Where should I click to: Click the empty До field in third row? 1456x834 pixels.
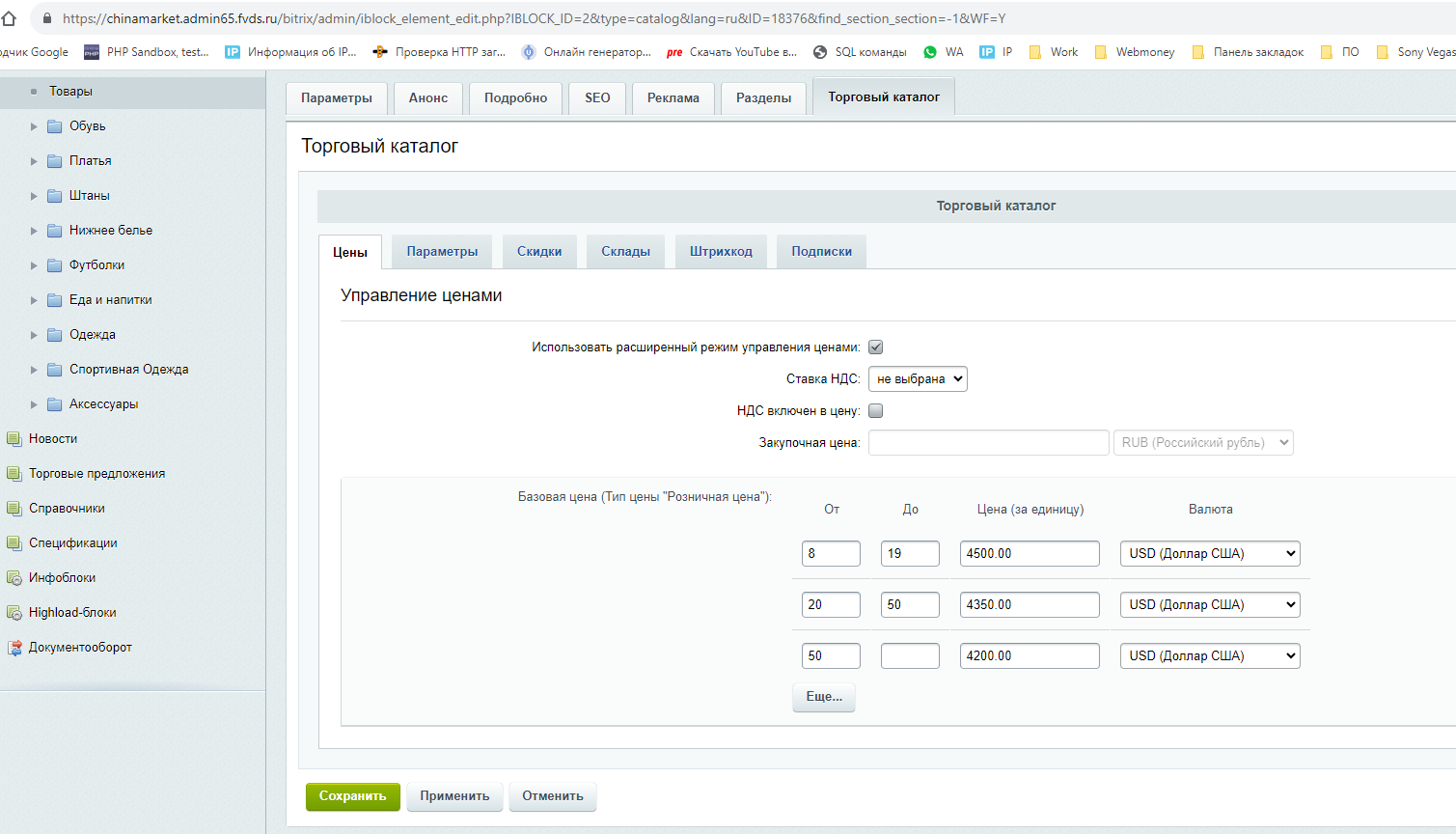tap(909, 656)
